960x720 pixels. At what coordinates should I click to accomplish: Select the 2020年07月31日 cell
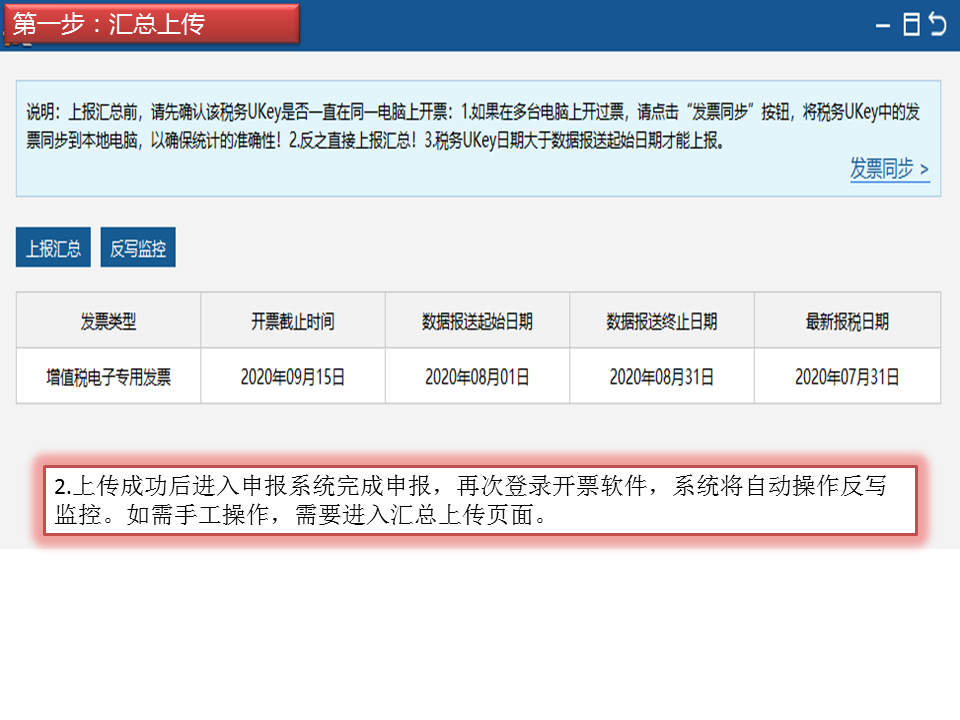click(847, 376)
